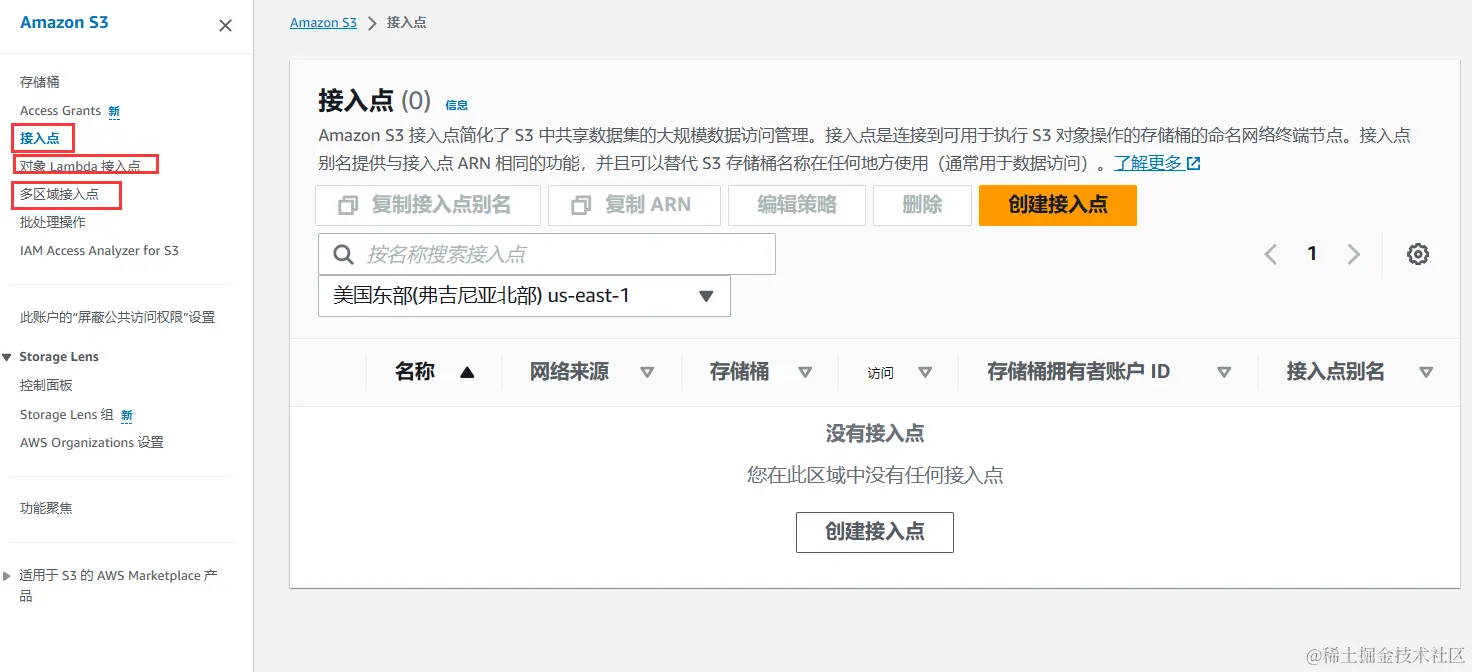
Task: Open Storage Lens 组 in sidebar
Action: 67,415
